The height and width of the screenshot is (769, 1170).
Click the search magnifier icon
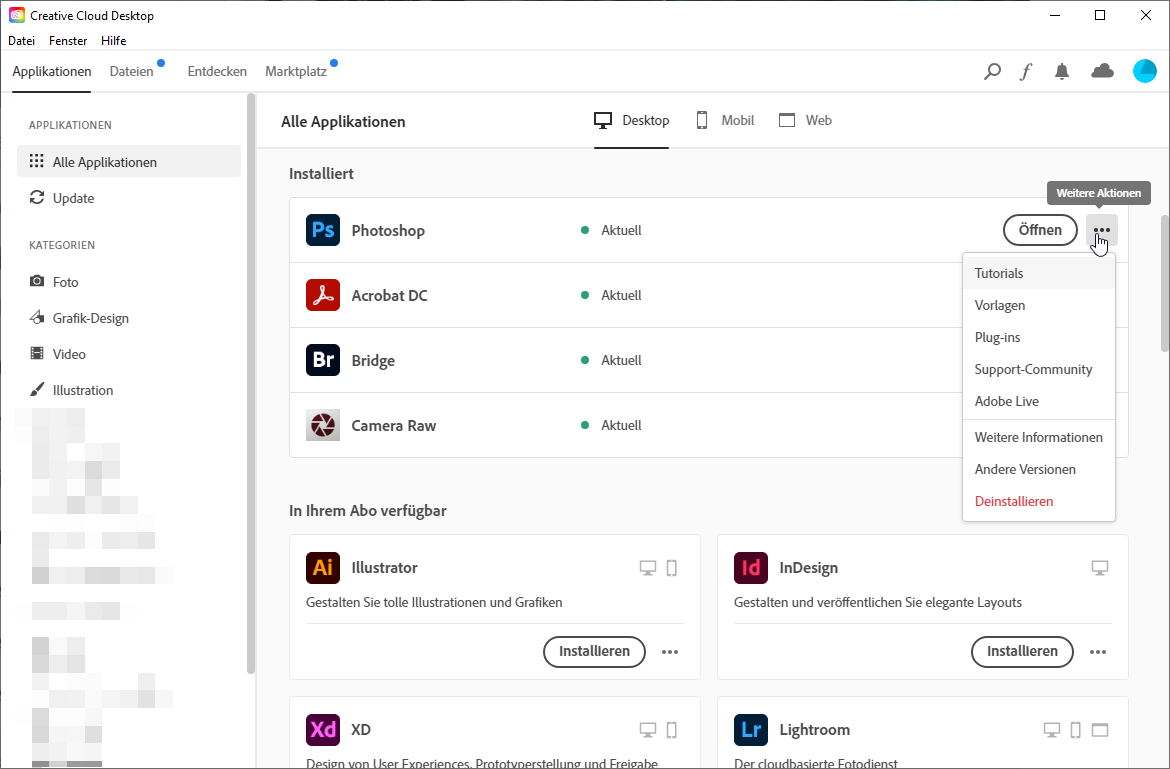[992, 72]
